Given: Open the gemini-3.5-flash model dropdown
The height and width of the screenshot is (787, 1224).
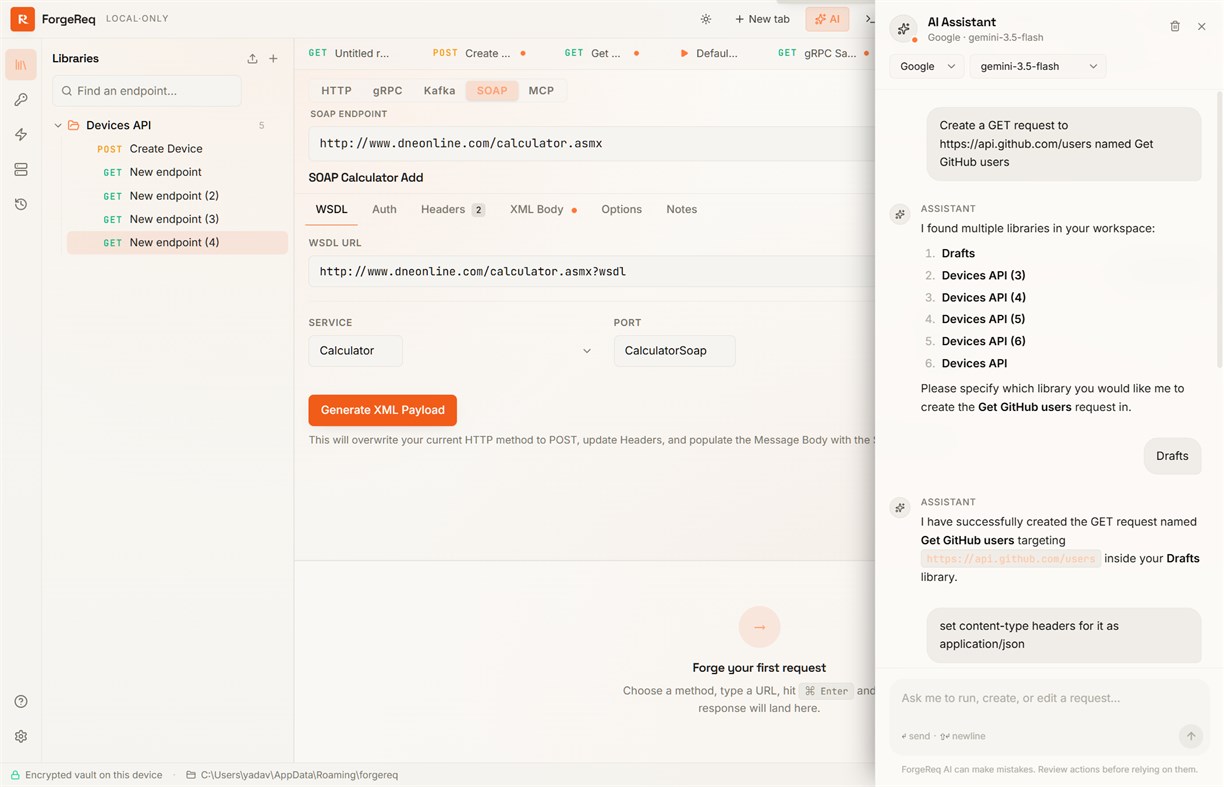Looking at the screenshot, I should [x=1038, y=66].
